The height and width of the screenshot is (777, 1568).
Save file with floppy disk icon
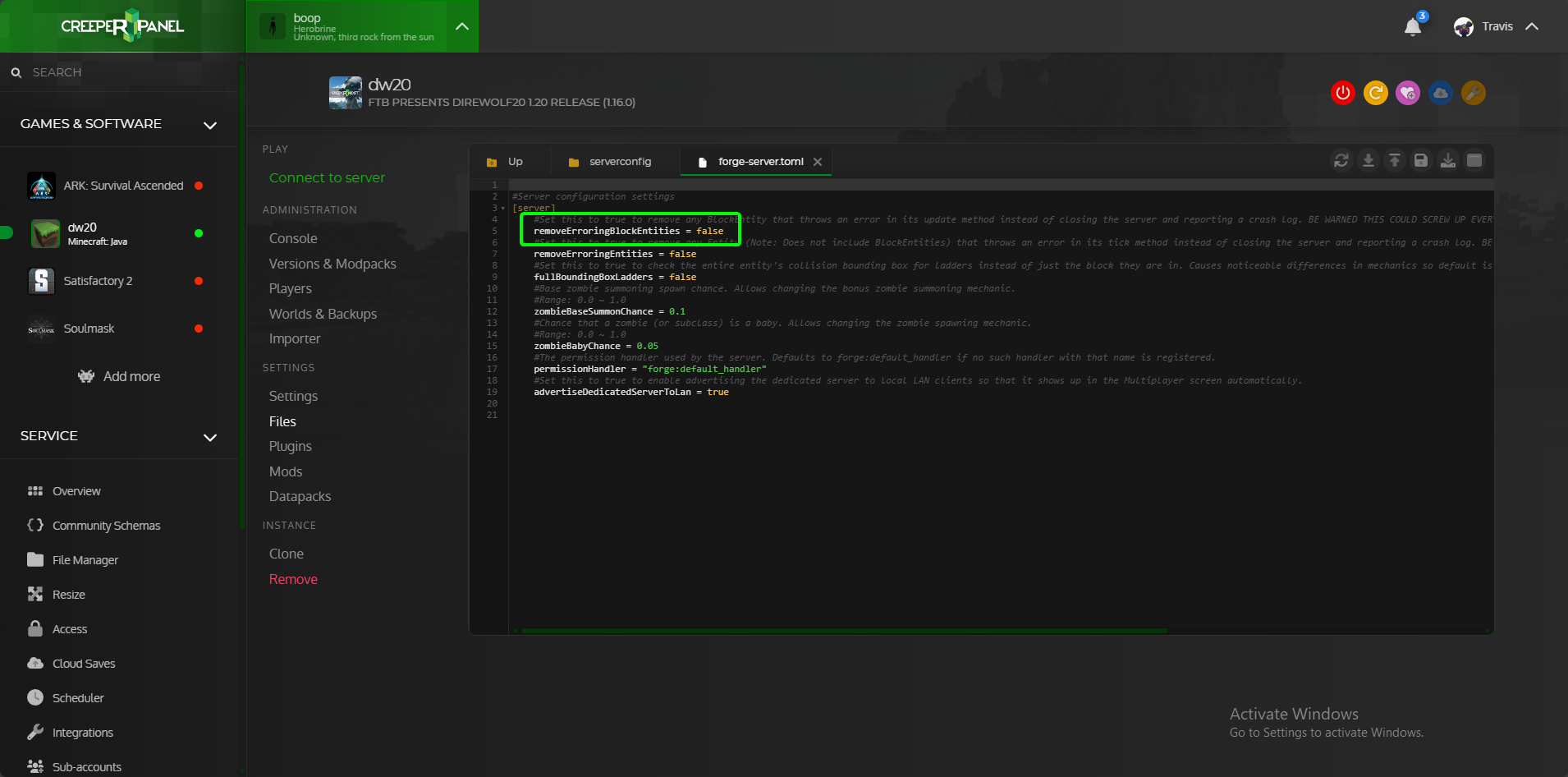click(1421, 160)
